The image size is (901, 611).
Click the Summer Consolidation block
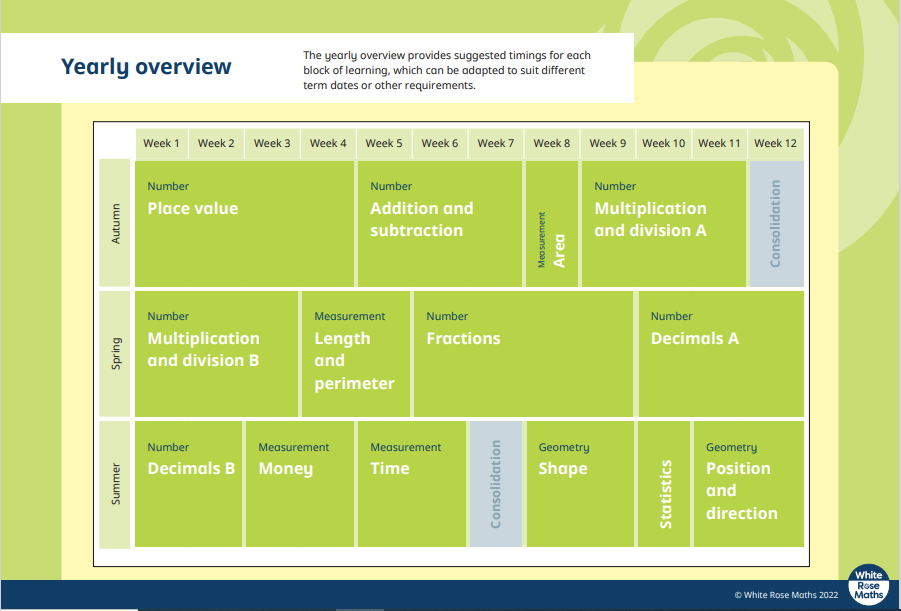[x=496, y=483]
